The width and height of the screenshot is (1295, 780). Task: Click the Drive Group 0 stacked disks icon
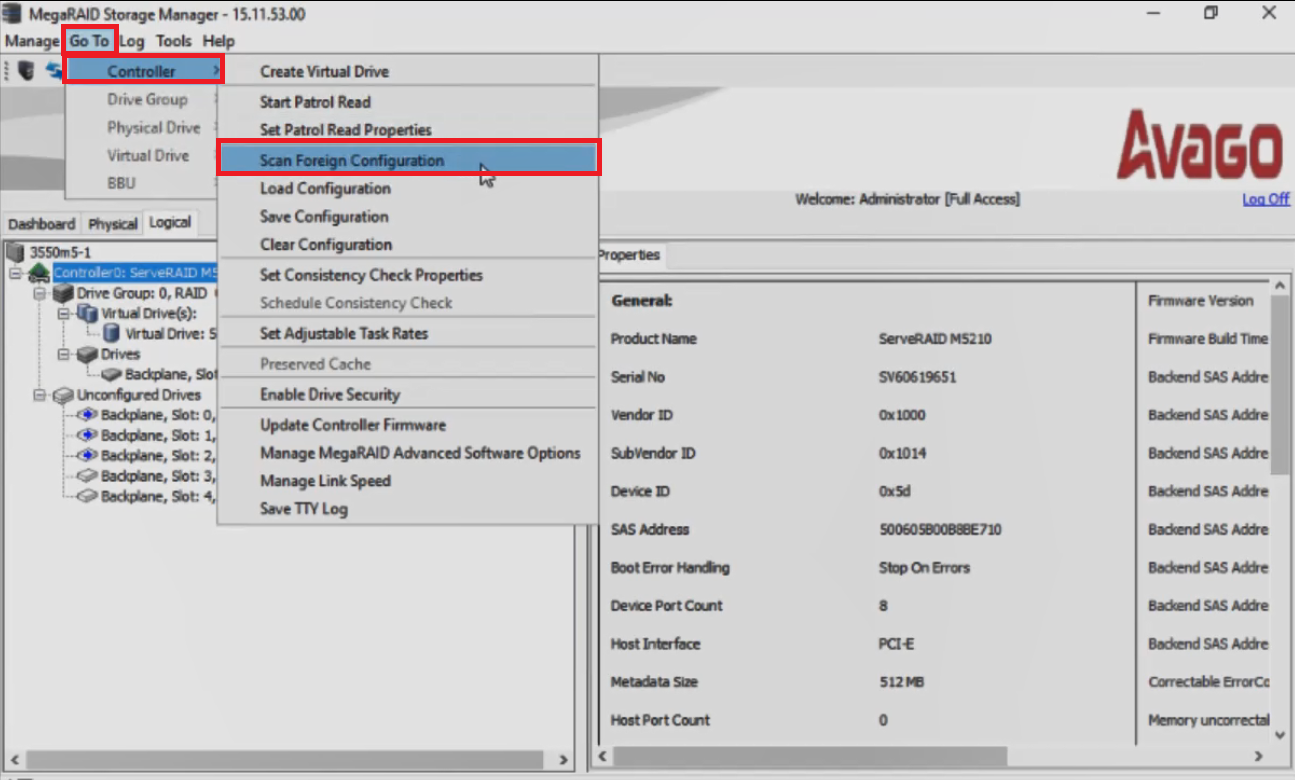[x=63, y=293]
